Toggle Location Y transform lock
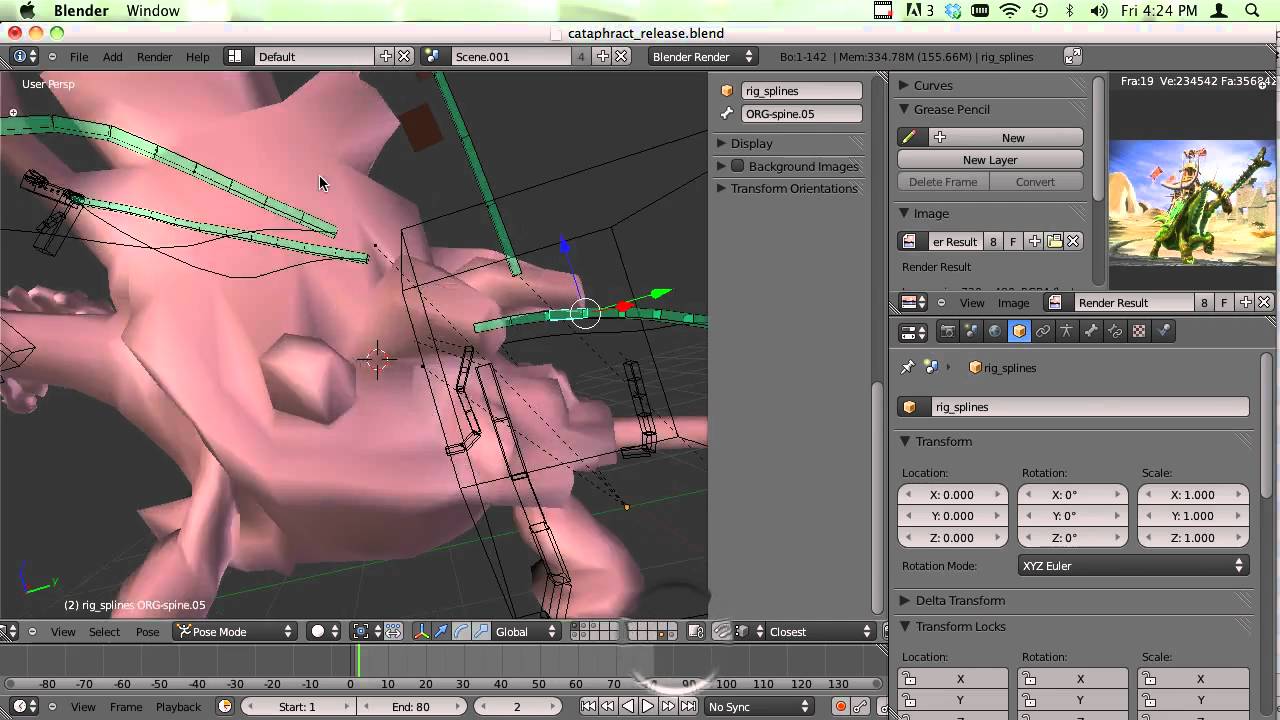 (x=953, y=700)
